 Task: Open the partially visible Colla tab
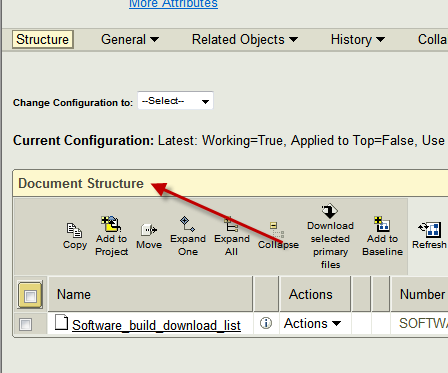(433, 40)
